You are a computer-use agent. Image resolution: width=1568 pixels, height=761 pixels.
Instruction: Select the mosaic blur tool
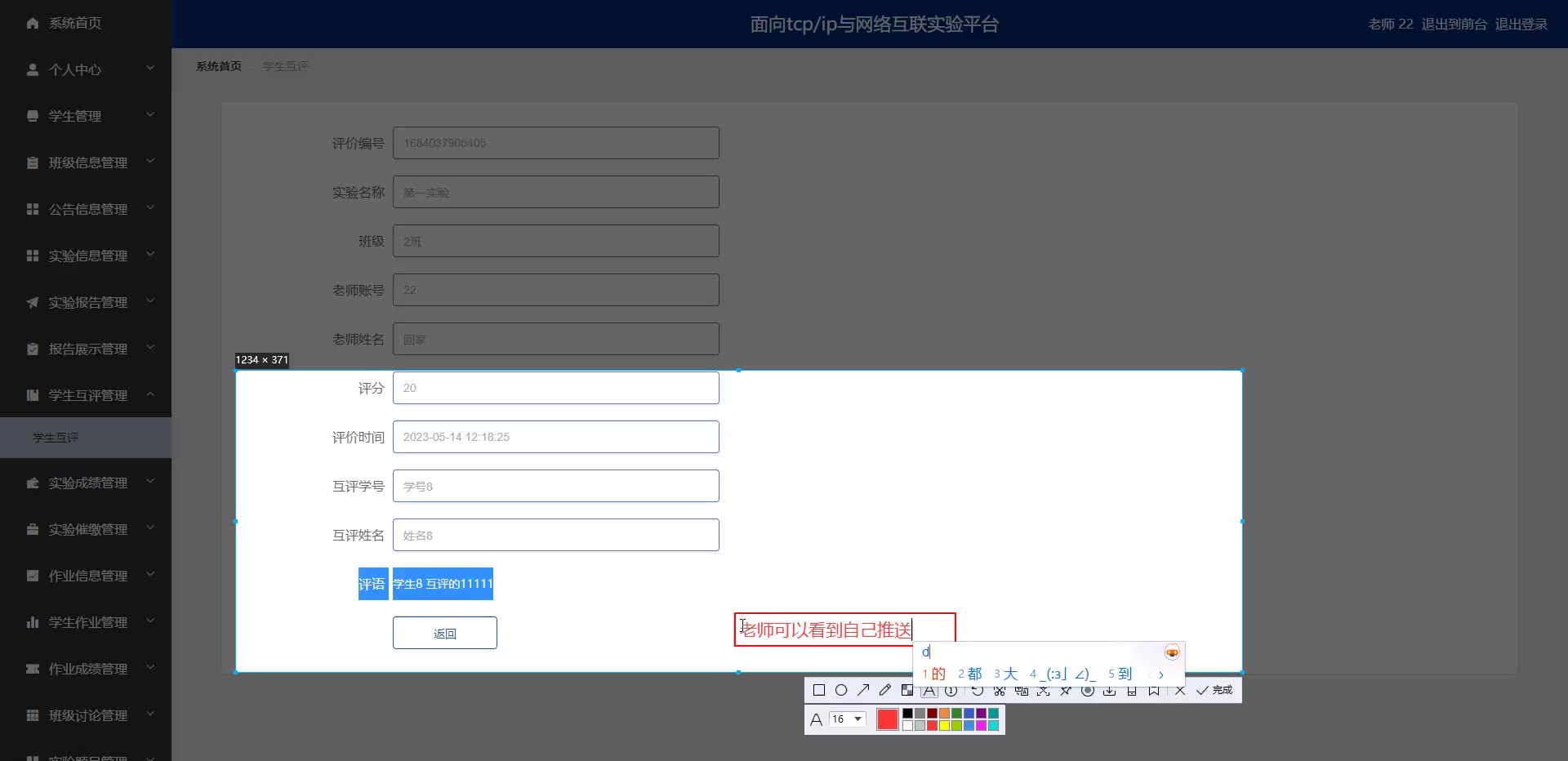906,691
